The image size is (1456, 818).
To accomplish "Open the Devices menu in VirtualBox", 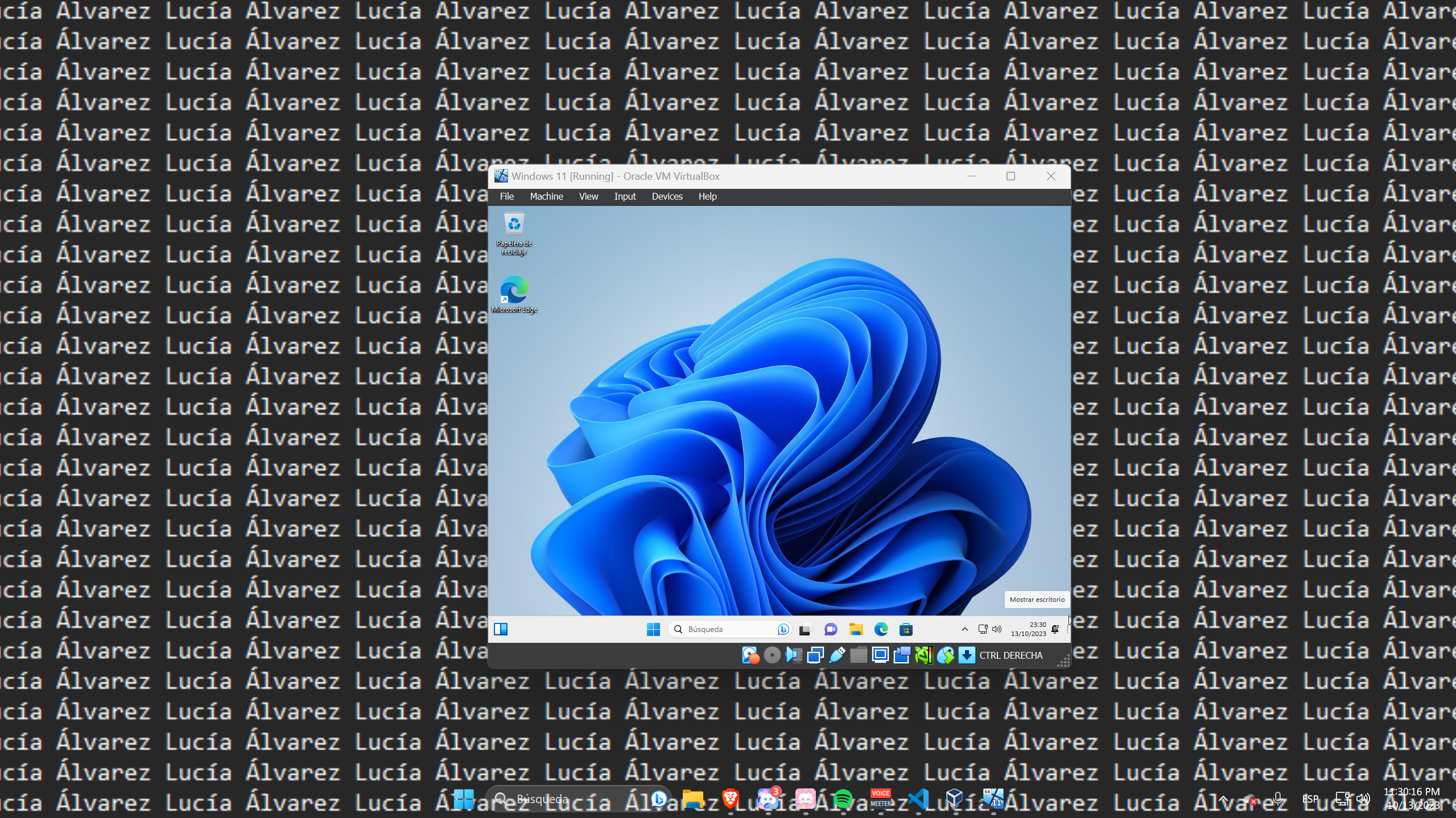I will [666, 196].
